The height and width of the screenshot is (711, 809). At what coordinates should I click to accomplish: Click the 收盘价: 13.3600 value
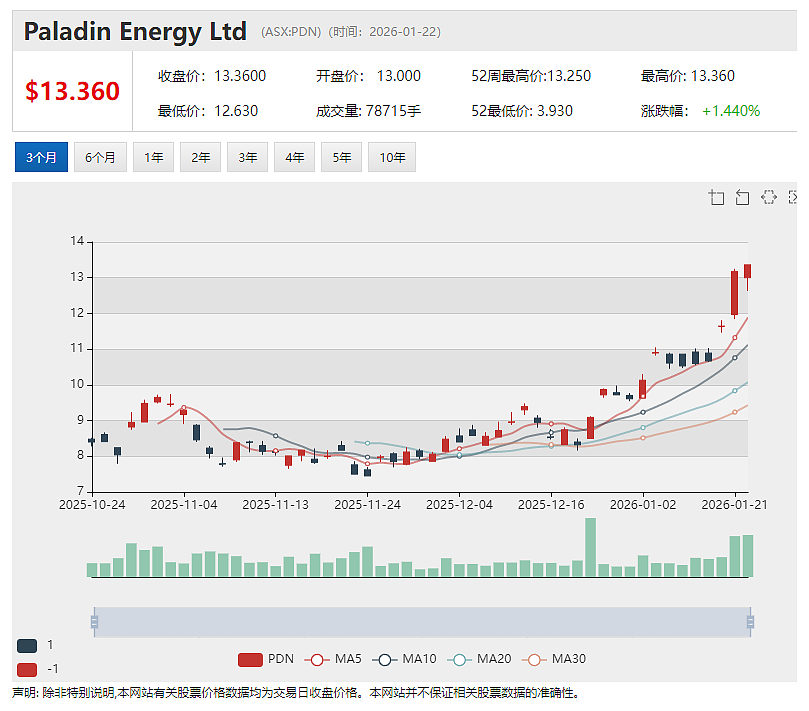(x=212, y=76)
